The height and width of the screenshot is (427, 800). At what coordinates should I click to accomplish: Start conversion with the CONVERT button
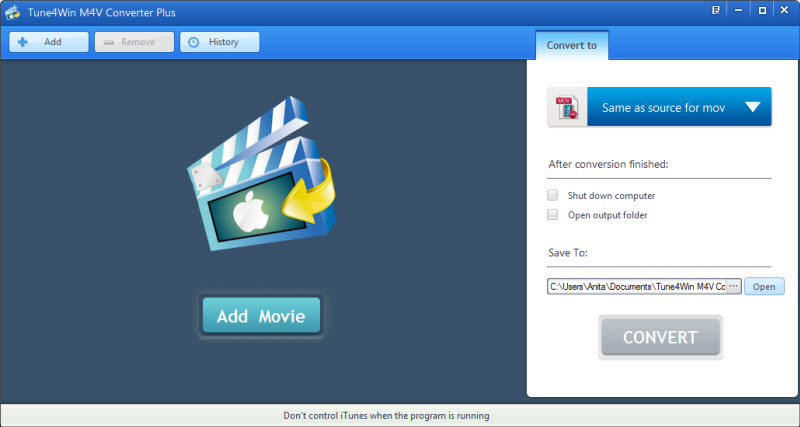pos(661,337)
